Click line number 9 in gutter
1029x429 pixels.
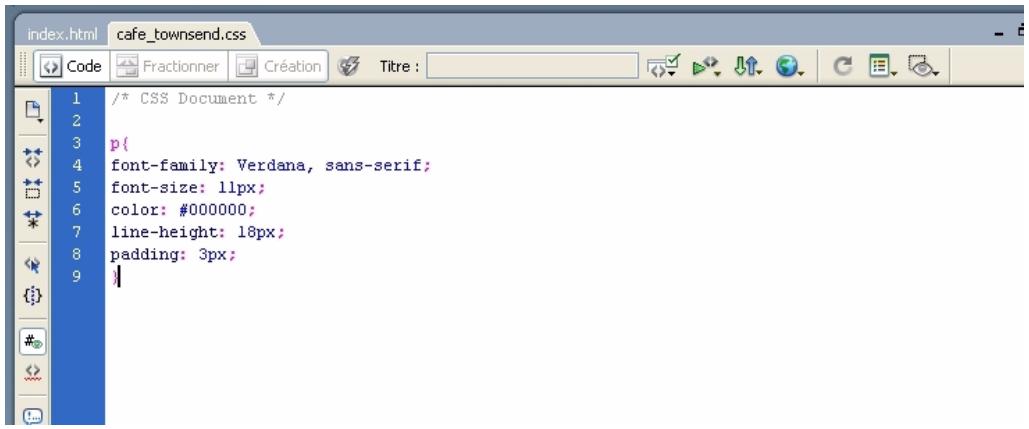77,276
